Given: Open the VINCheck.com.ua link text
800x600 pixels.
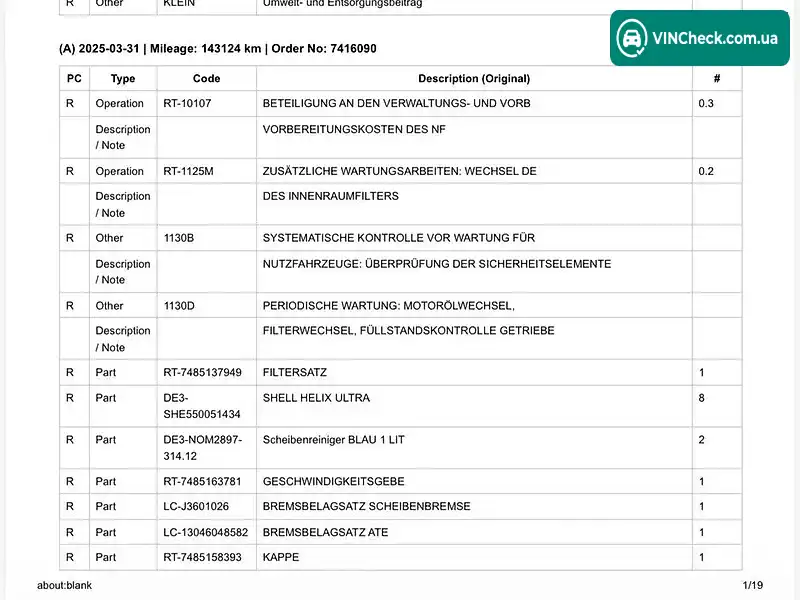Looking at the screenshot, I should click(x=715, y=38).
